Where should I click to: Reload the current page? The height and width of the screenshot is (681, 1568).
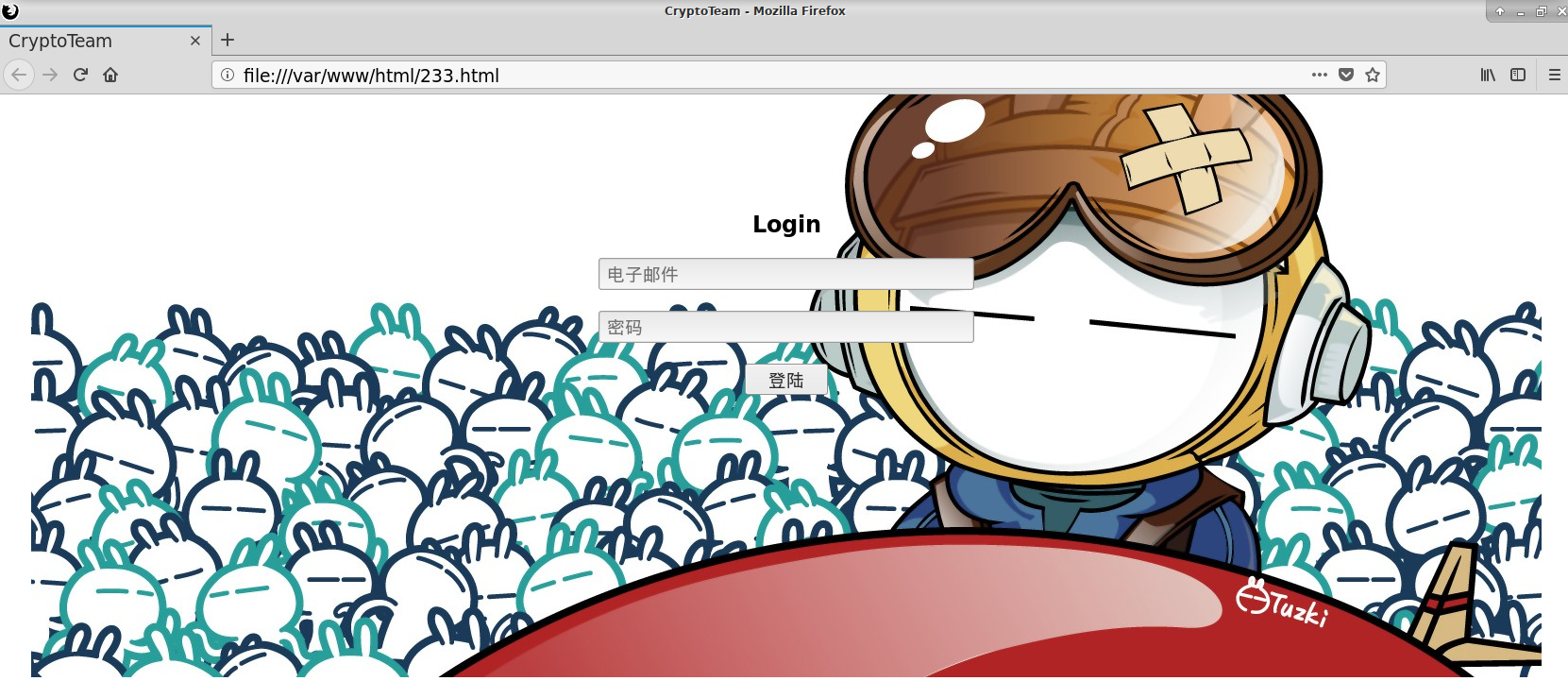tap(80, 75)
